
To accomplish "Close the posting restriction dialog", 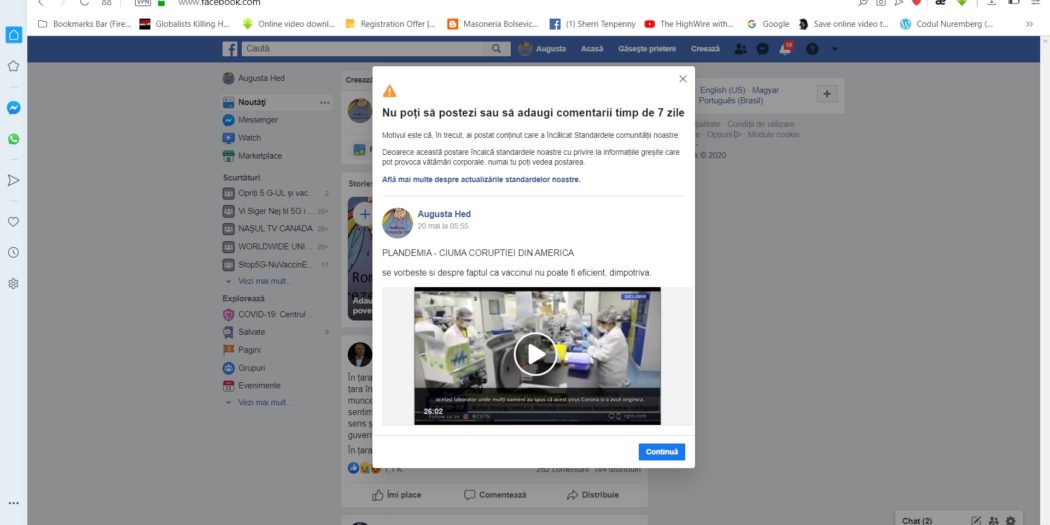I will click(683, 79).
